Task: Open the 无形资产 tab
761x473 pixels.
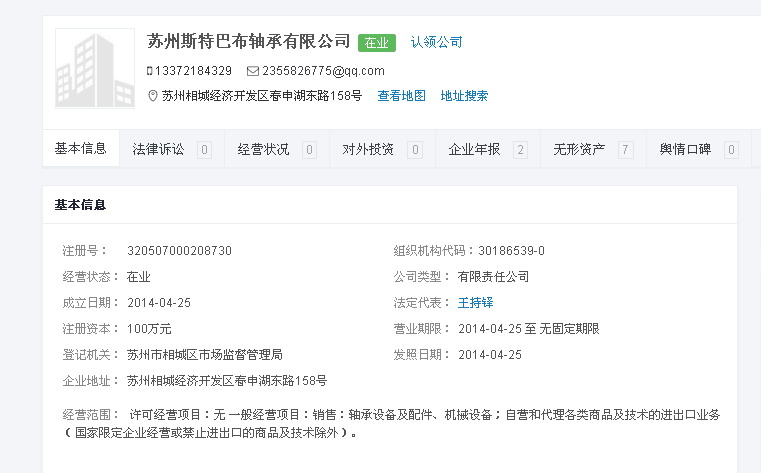Action: coord(579,149)
